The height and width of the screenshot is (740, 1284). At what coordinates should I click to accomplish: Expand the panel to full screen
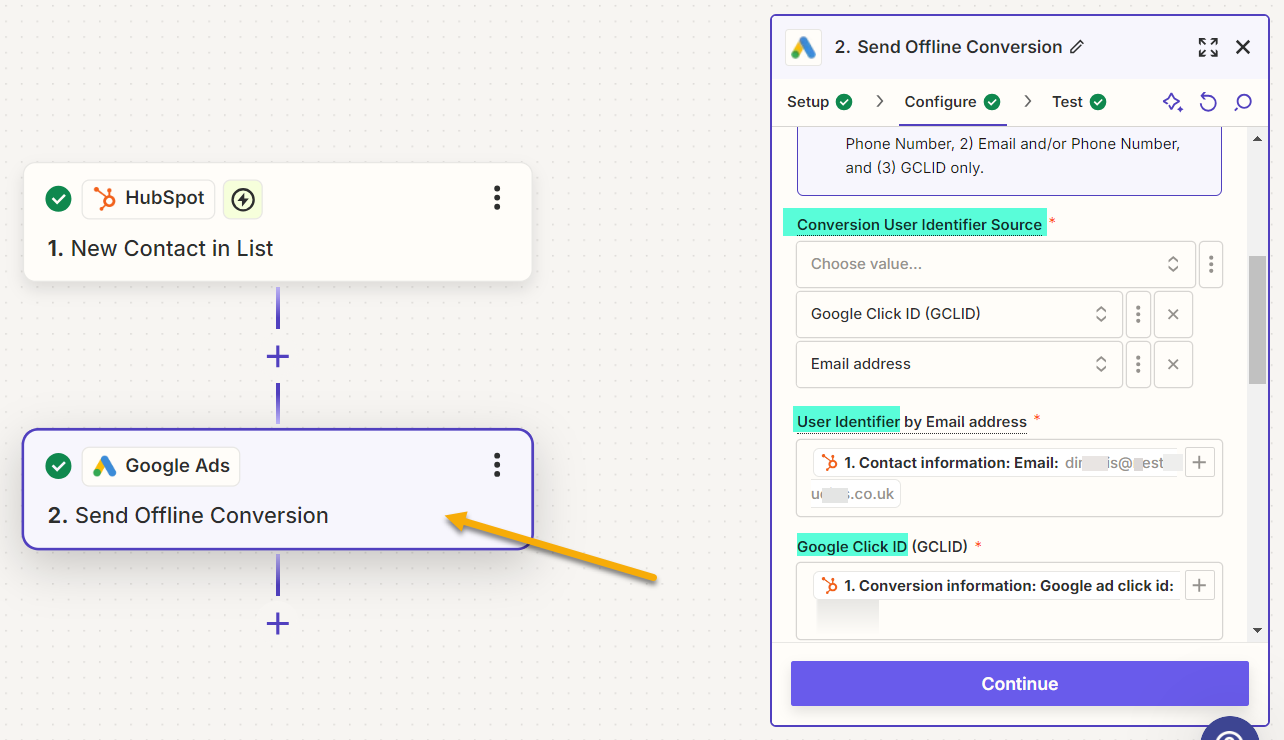1208,47
